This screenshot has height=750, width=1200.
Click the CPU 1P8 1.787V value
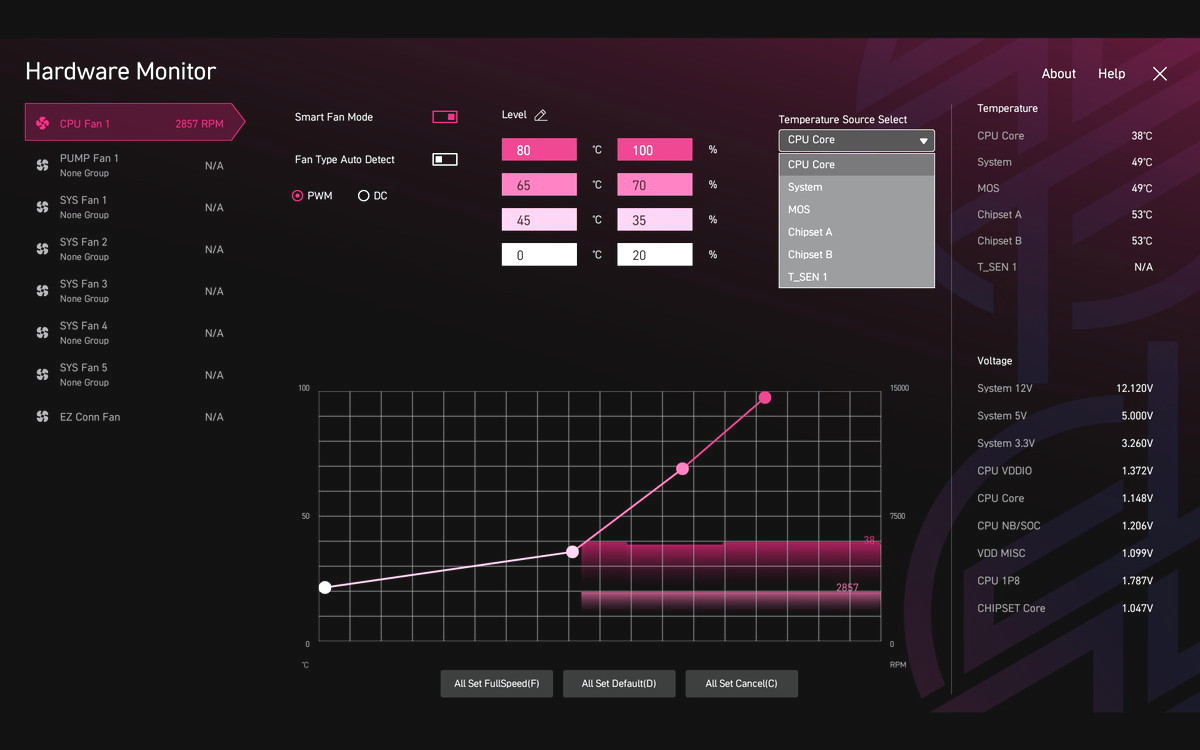pyautogui.click(x=1137, y=581)
